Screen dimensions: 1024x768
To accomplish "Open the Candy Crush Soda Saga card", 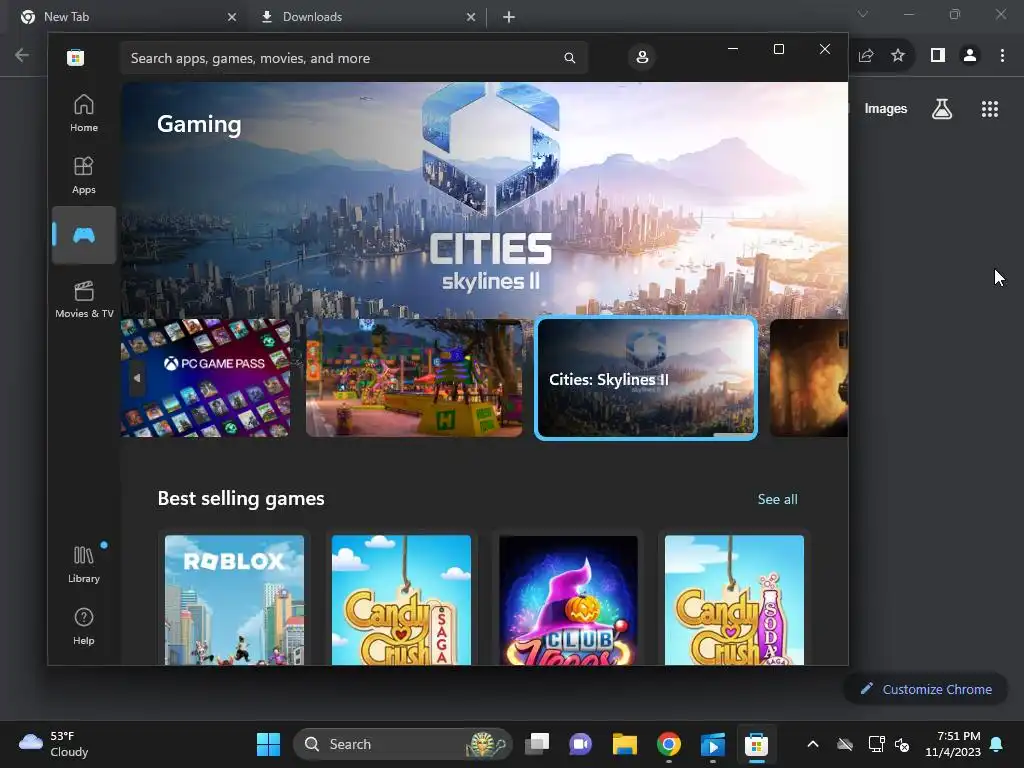I will coord(734,600).
